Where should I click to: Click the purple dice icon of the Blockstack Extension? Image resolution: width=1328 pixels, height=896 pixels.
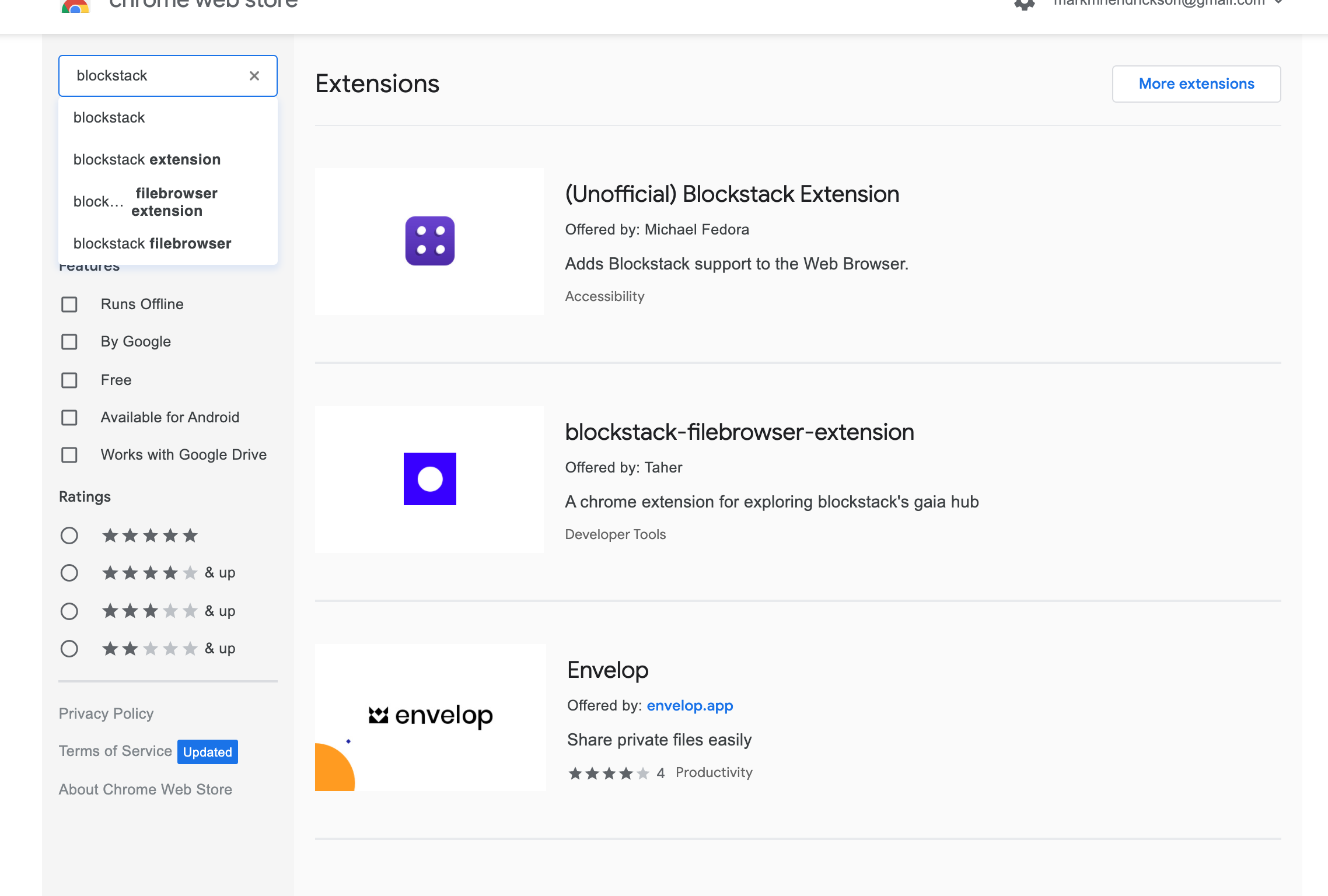point(429,240)
